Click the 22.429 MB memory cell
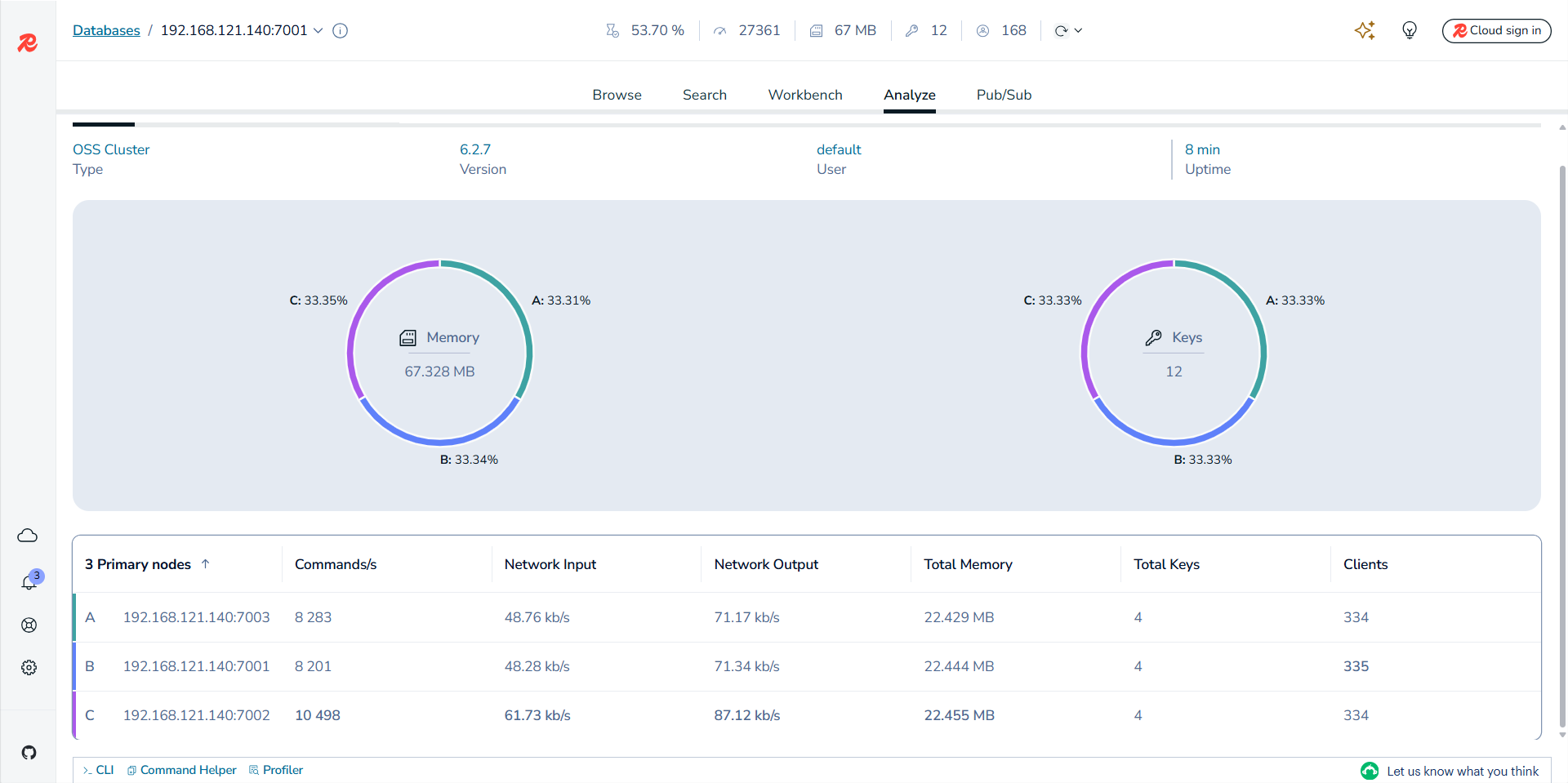 959,617
